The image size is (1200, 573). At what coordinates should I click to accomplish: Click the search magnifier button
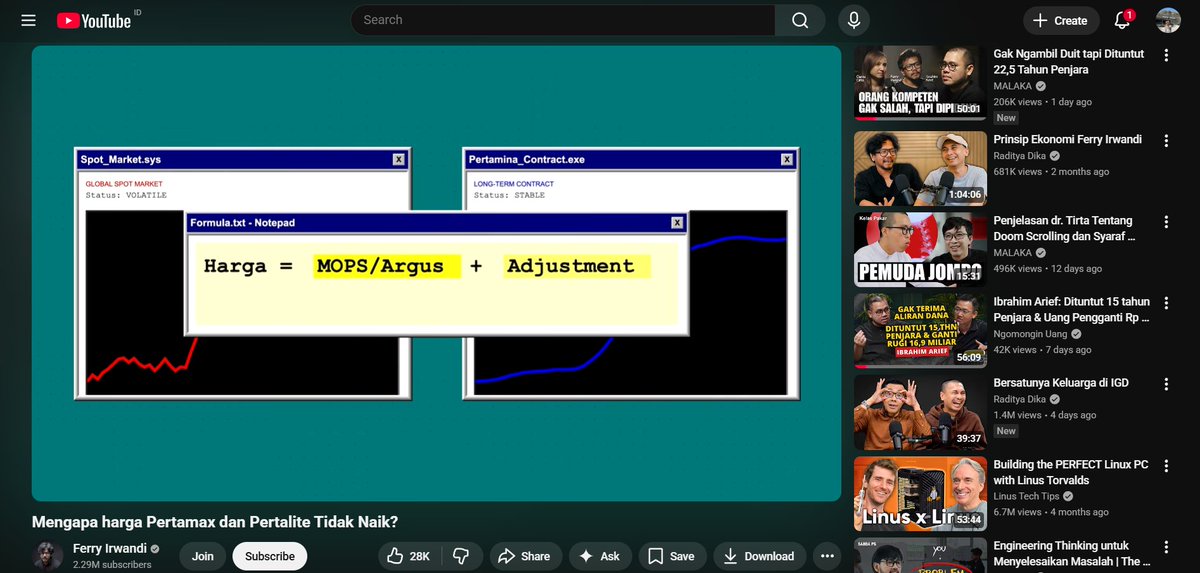(800, 20)
